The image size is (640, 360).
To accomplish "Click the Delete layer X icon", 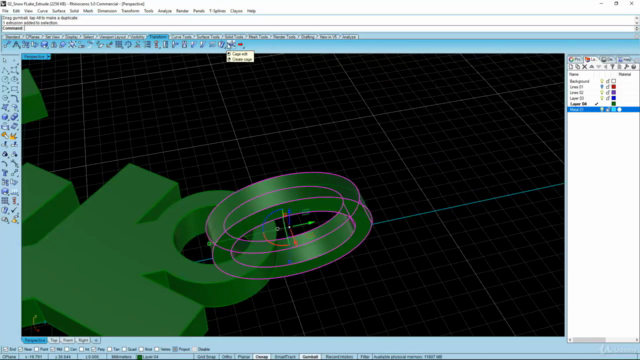I will (584, 67).
